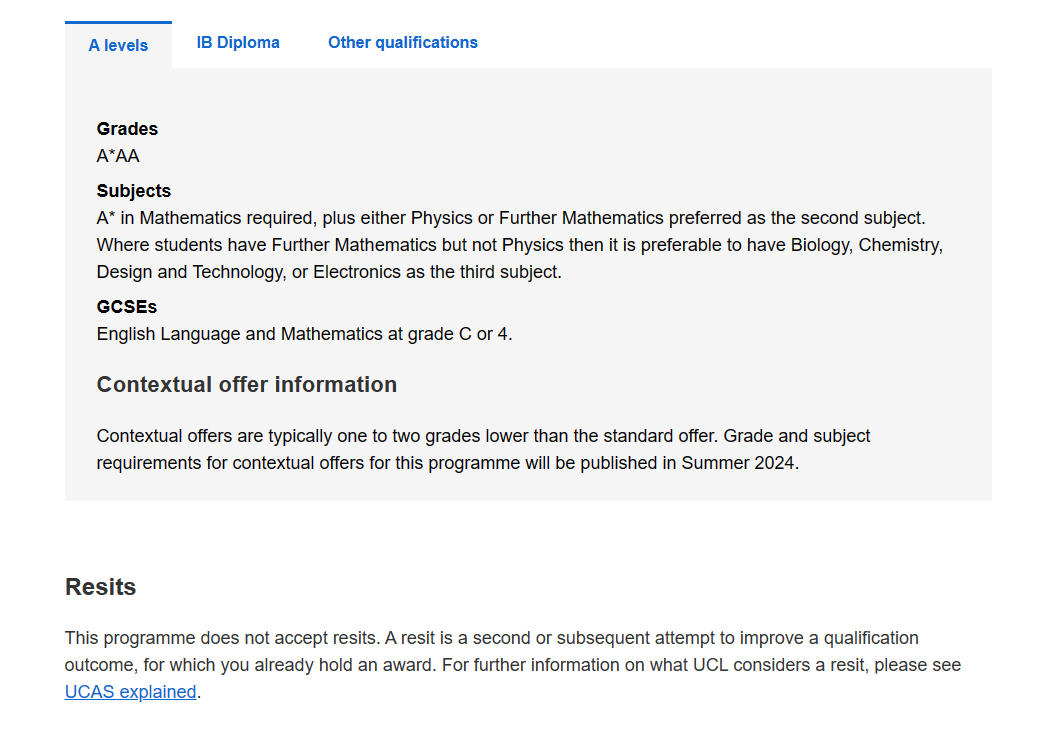Select the A levels tab
The height and width of the screenshot is (737, 1056).
tap(119, 45)
